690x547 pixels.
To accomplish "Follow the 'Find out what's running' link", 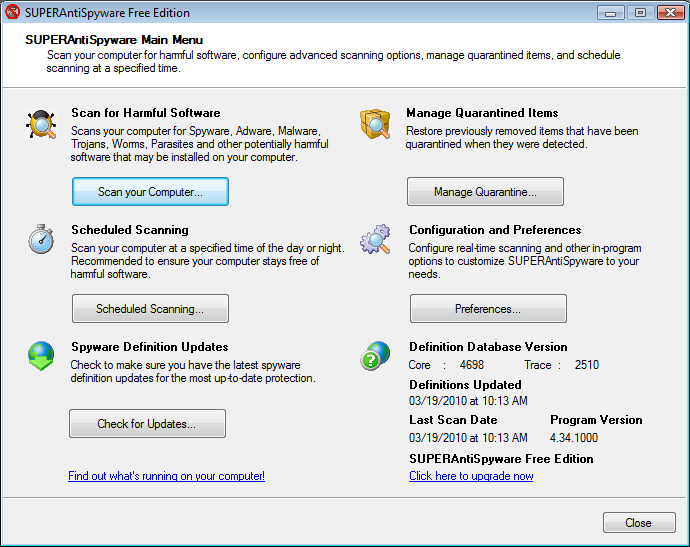I will [166, 476].
